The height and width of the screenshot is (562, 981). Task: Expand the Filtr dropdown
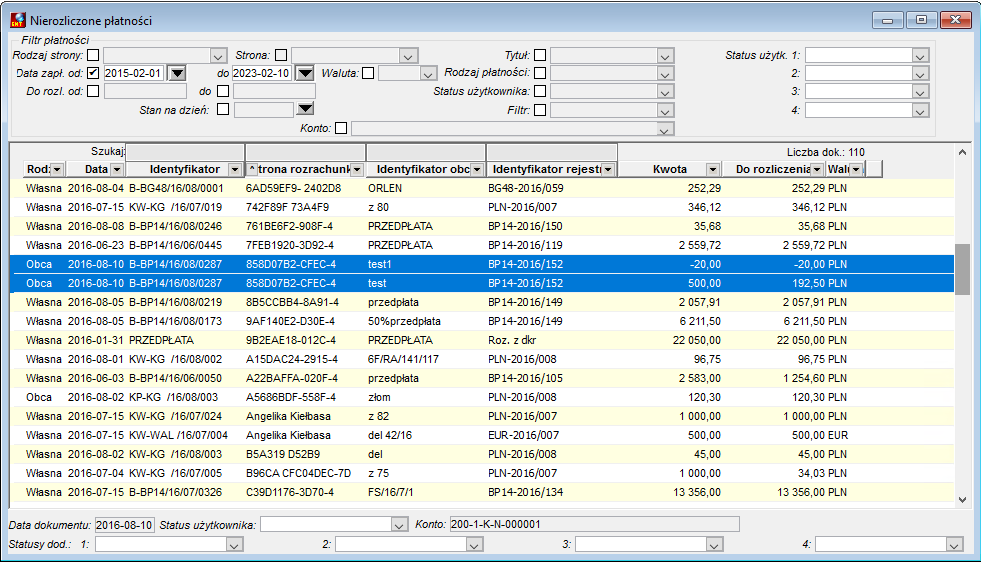tap(665, 111)
